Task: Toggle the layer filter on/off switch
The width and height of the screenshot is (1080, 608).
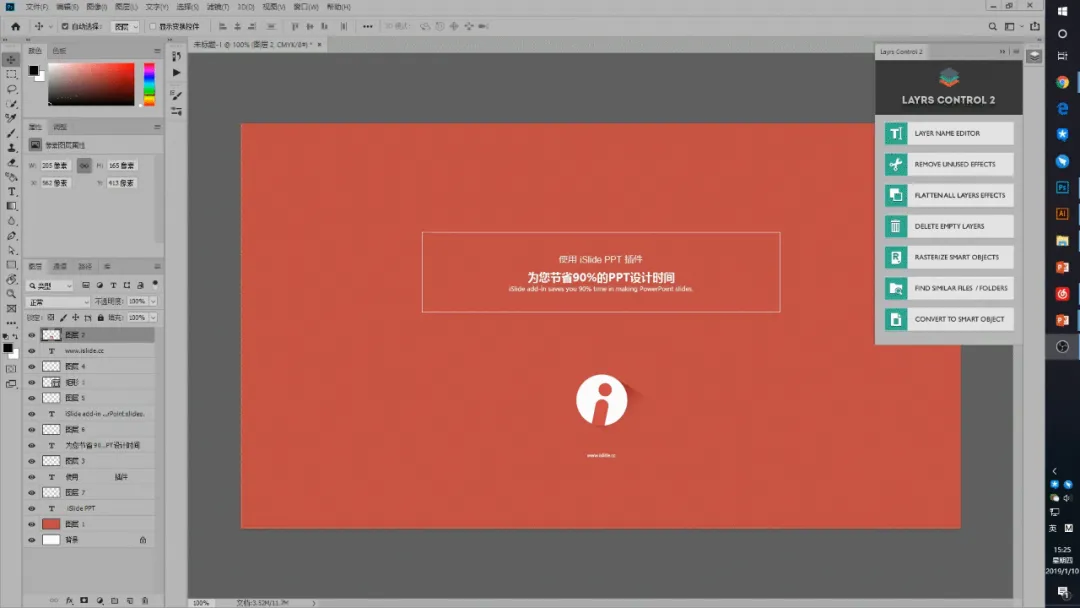Action: 155,284
